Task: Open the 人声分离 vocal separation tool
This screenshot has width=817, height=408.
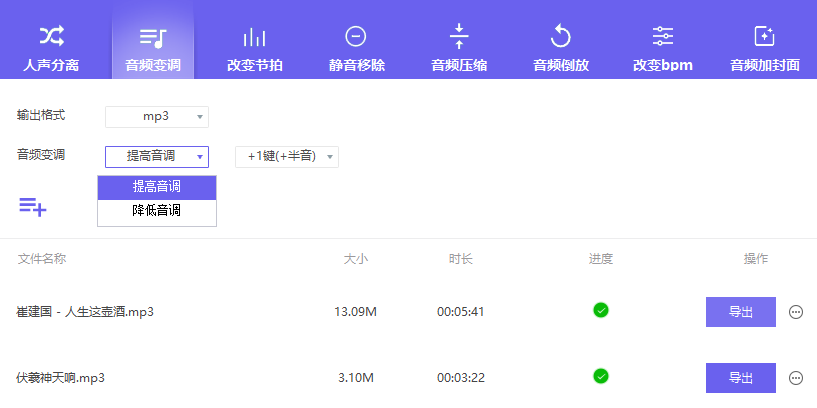Action: click(x=51, y=48)
